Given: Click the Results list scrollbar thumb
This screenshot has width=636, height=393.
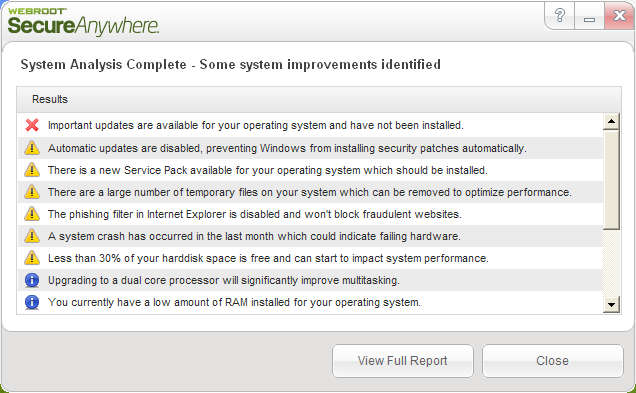Looking at the screenshot, I should pos(611,180).
